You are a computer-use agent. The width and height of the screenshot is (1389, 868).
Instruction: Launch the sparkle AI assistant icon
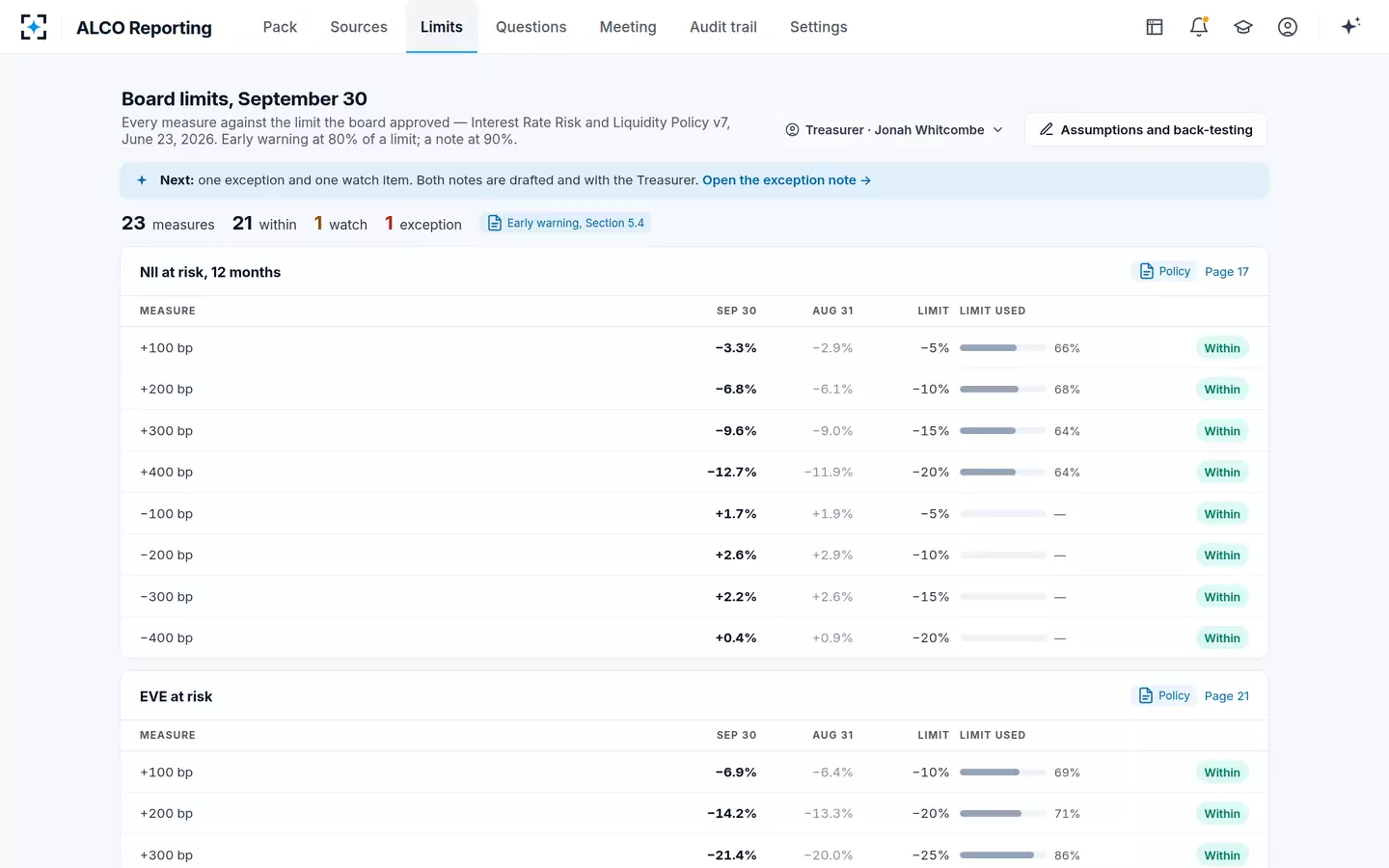tap(1350, 26)
